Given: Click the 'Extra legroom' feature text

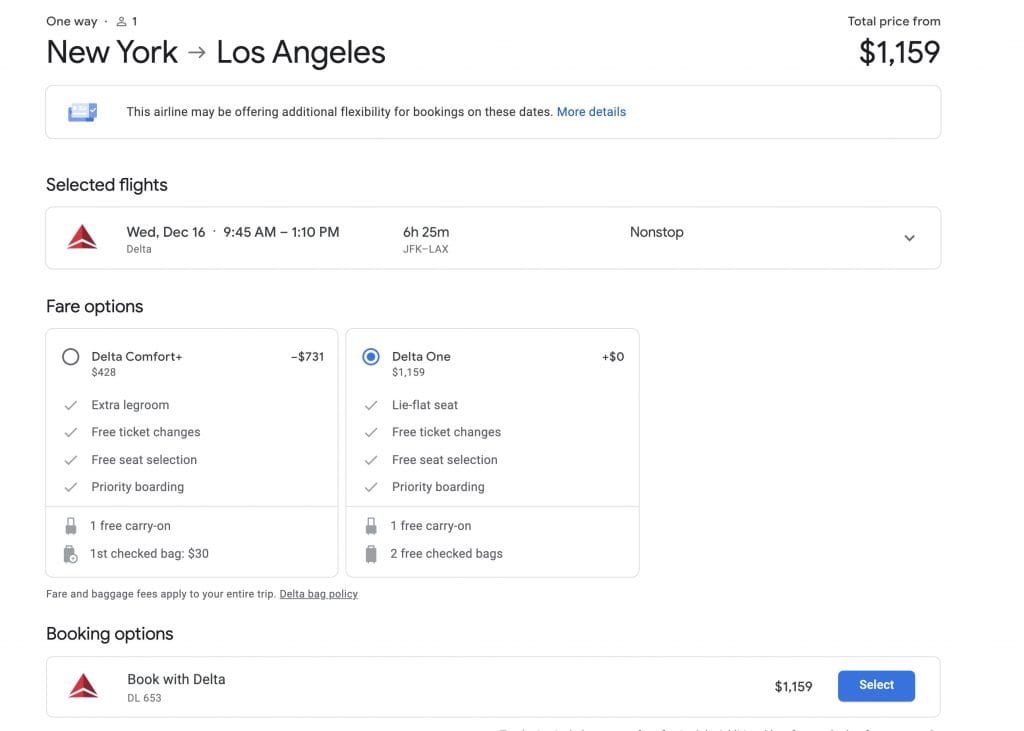Looking at the screenshot, I should point(130,405).
